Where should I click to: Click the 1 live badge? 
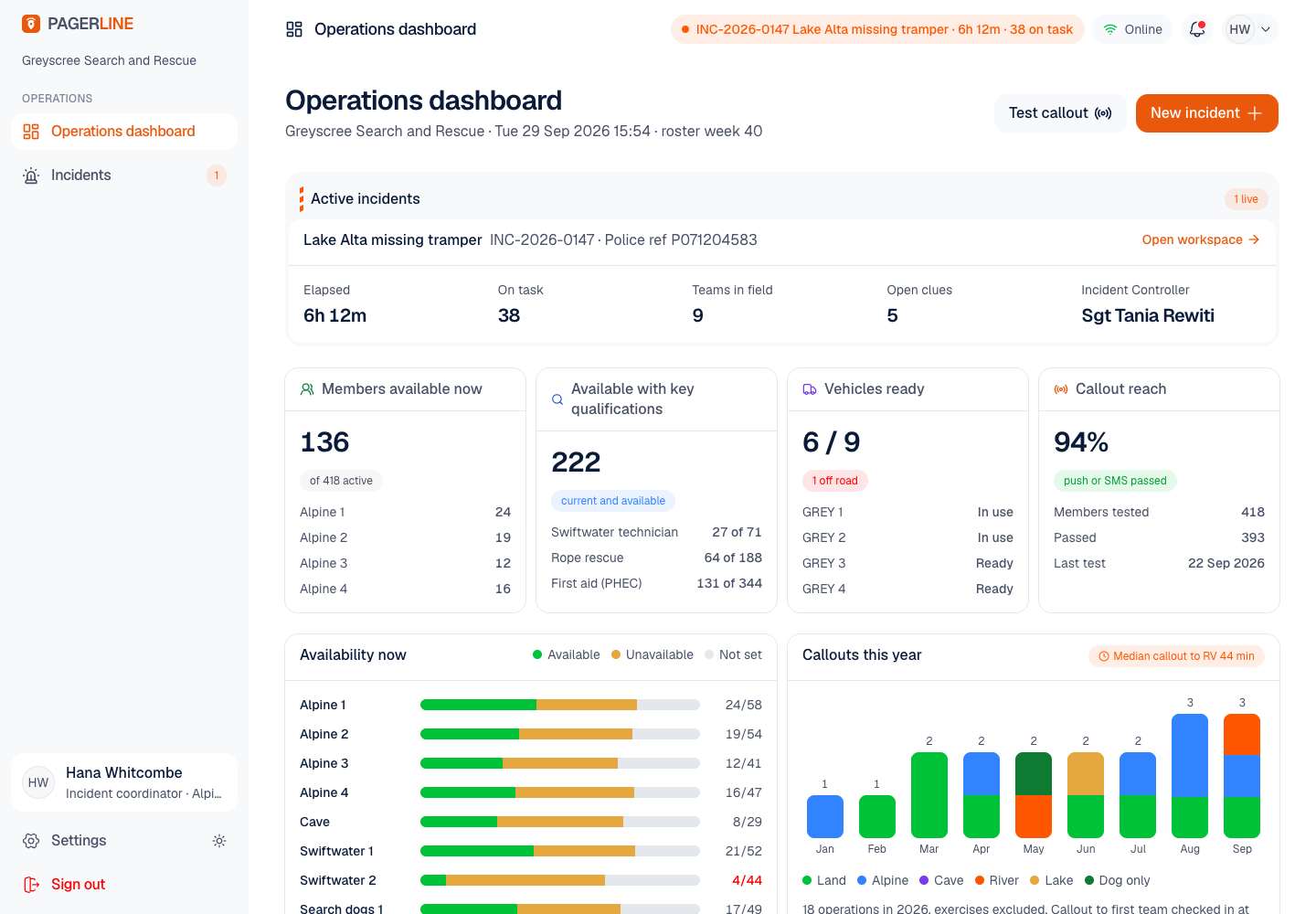[1246, 199]
